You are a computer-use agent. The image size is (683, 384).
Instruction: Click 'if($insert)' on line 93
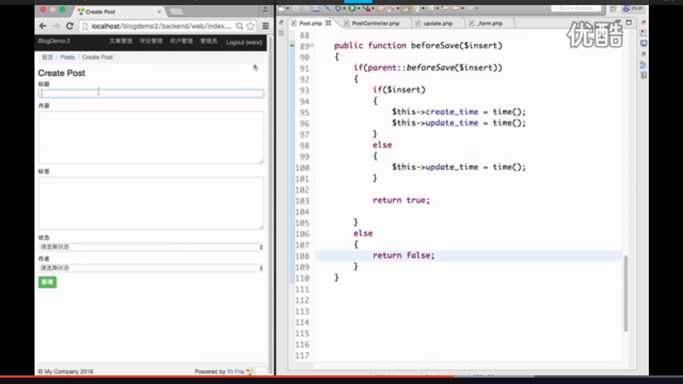399,90
